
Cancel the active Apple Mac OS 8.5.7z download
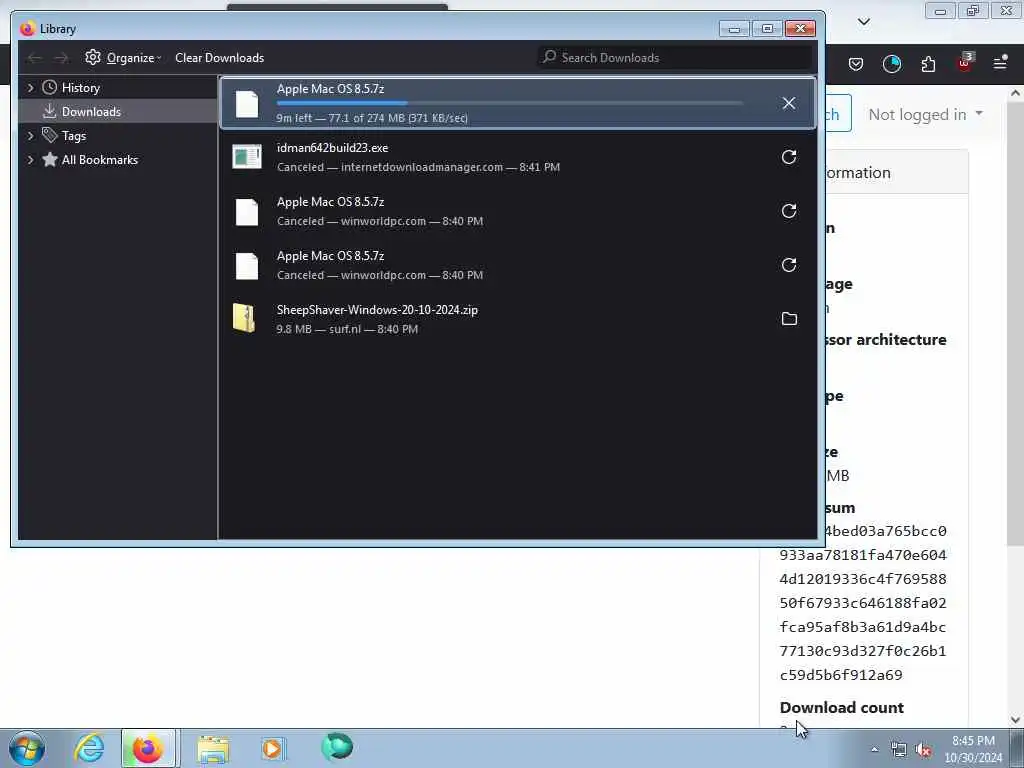pos(789,103)
